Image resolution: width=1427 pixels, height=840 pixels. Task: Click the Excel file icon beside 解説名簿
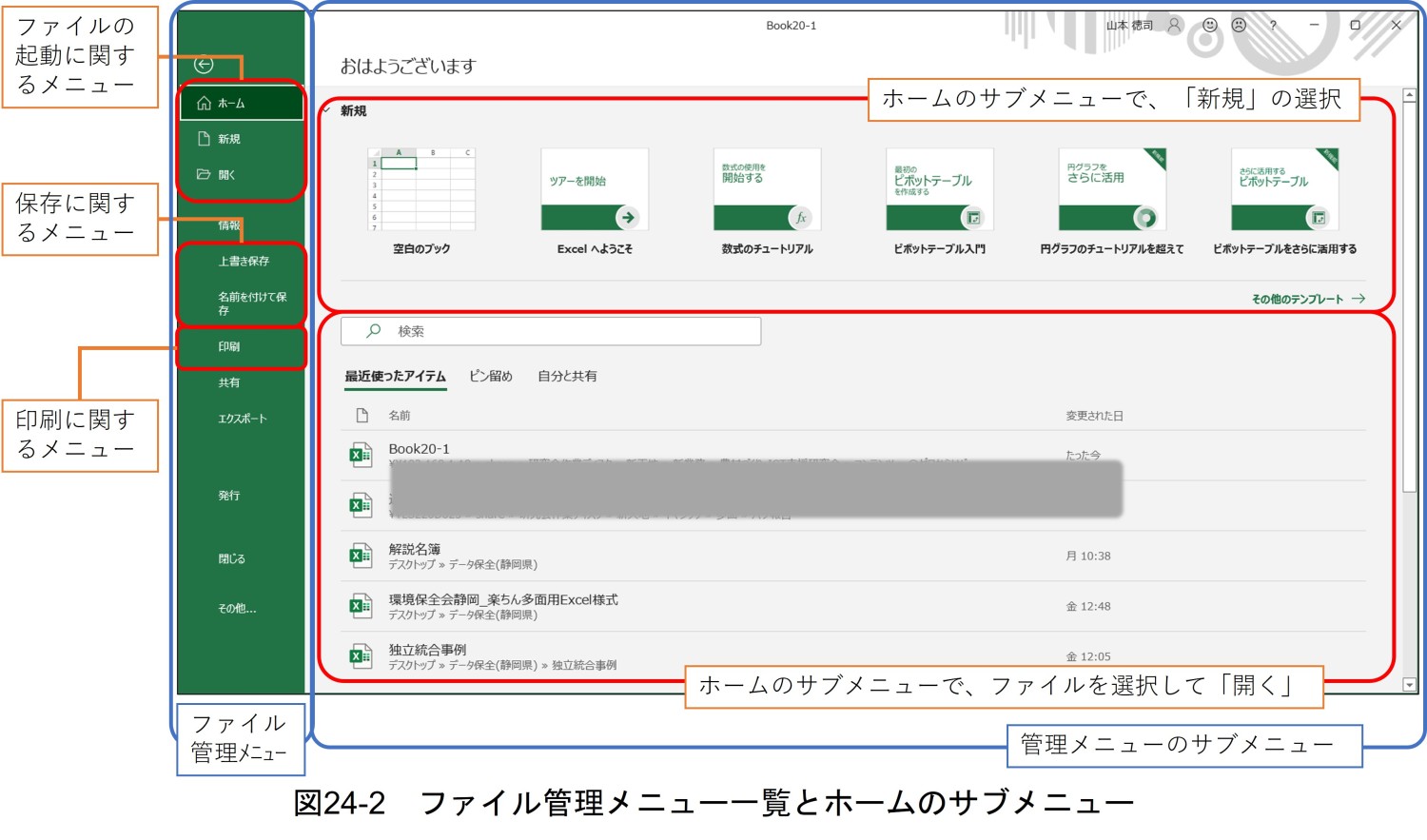361,556
